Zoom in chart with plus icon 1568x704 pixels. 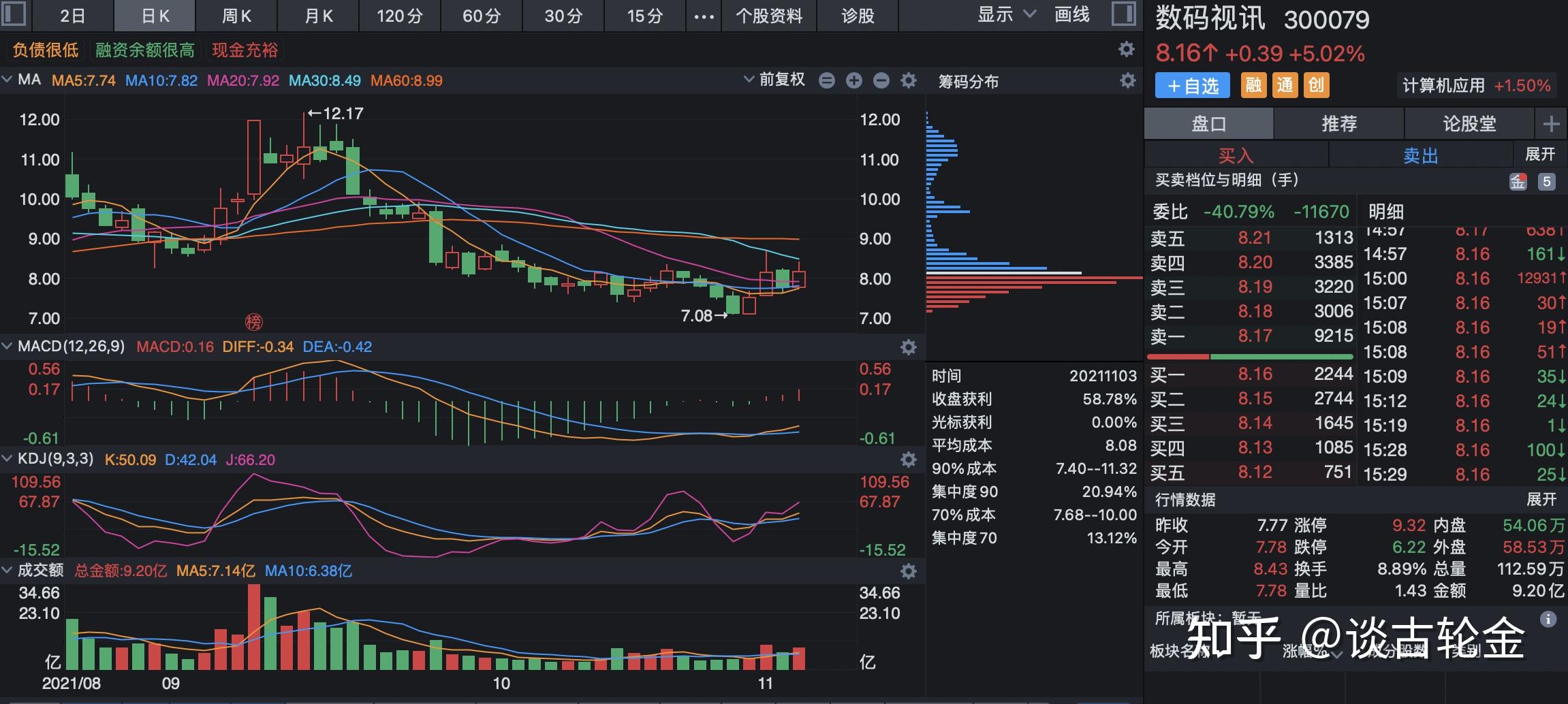tap(854, 80)
